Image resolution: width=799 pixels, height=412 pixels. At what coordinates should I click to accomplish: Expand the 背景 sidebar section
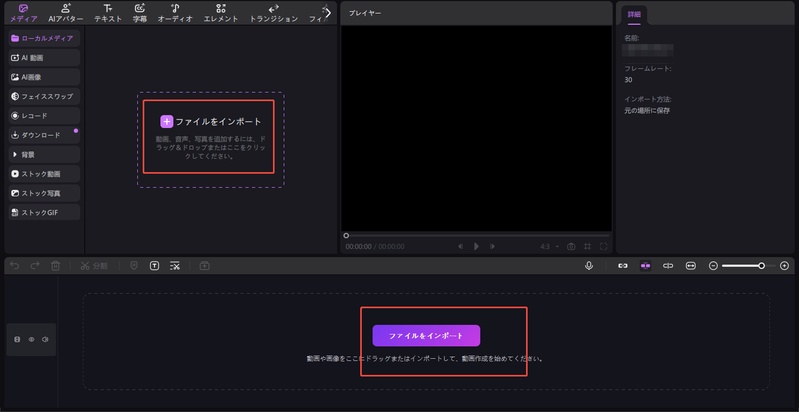[44, 154]
